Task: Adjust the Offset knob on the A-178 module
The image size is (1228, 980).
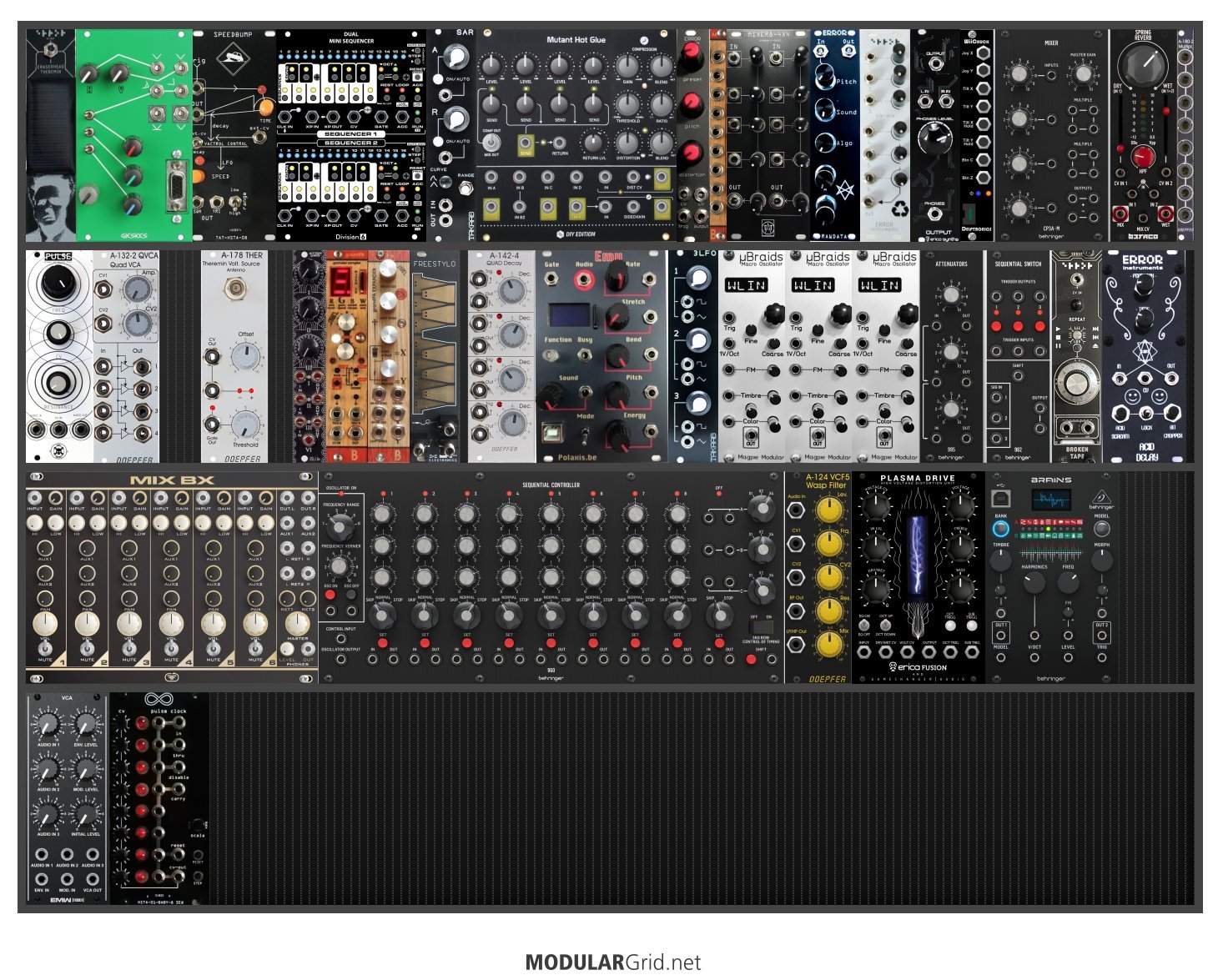Action: pos(245,356)
